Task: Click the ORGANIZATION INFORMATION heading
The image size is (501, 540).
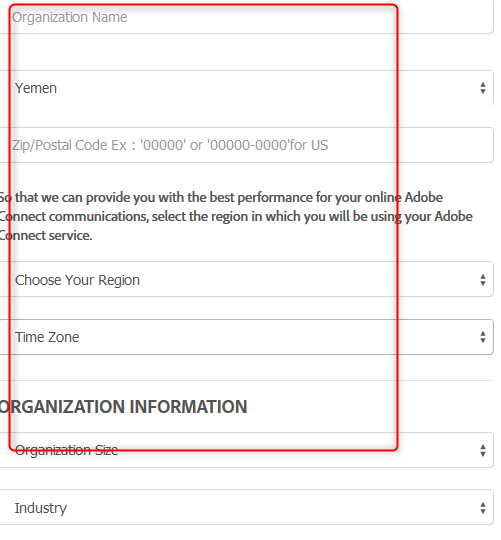Action: point(123,407)
